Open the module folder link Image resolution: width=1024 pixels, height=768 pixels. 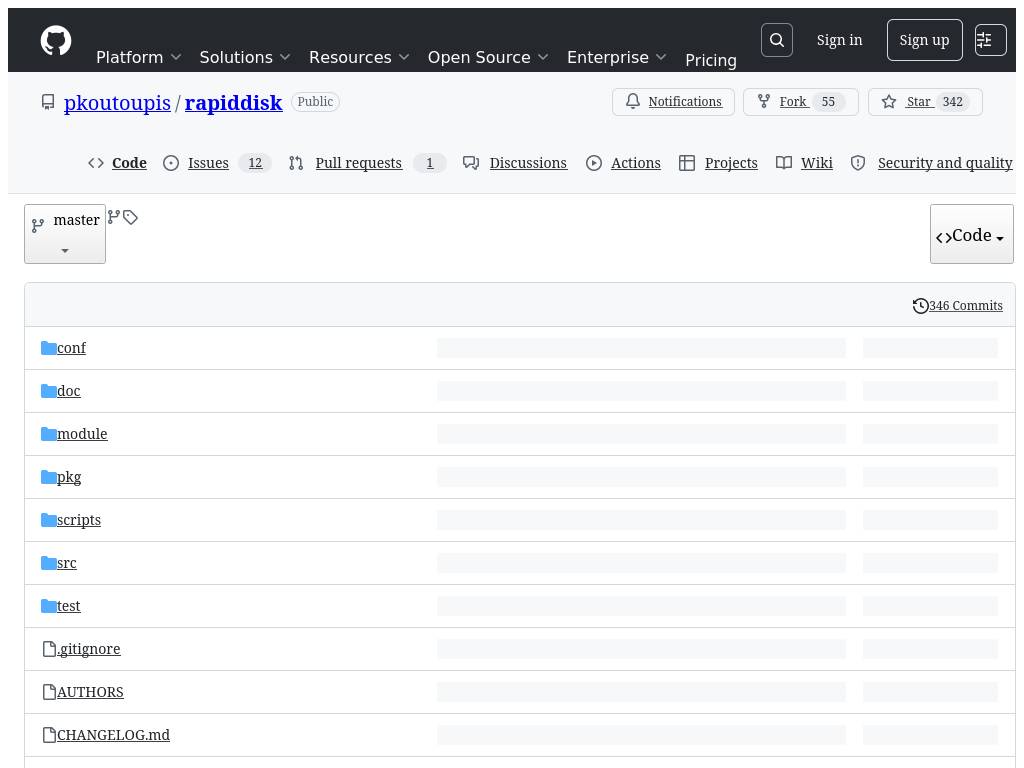click(x=82, y=434)
